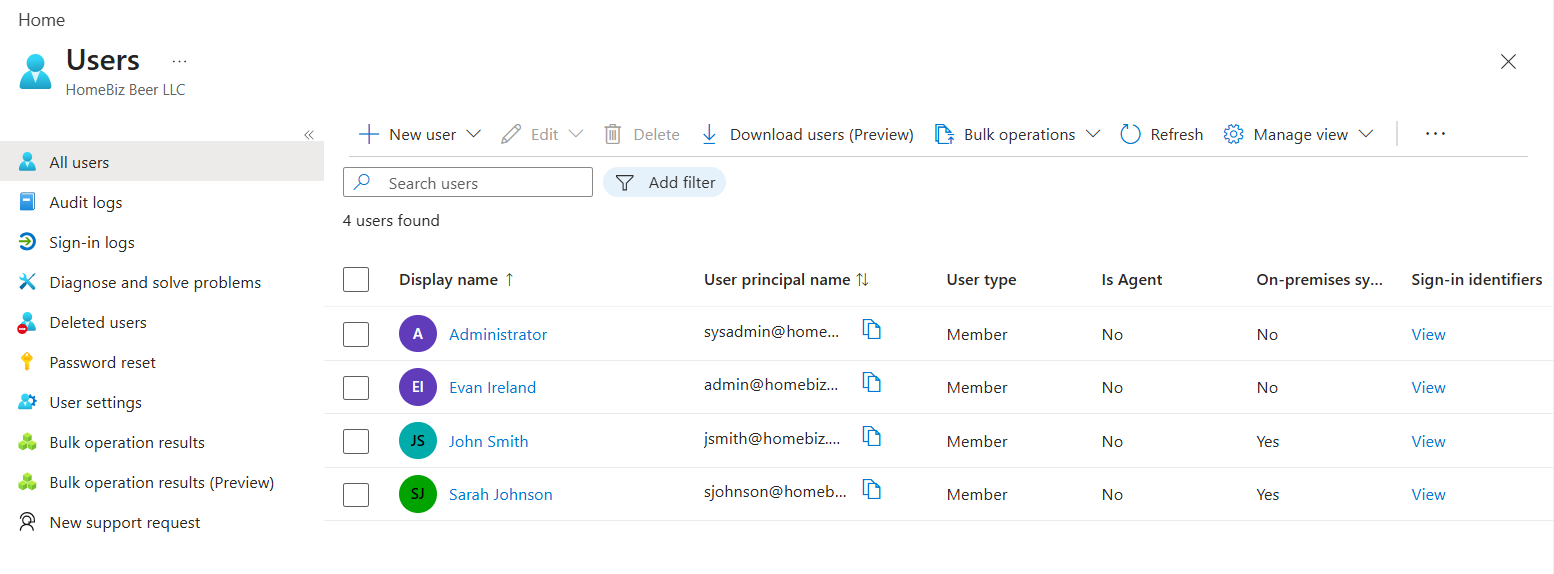Screen dimensions: 1554x574
Task: Click the Bulk operation results icon
Action: pyautogui.click(x=28, y=442)
